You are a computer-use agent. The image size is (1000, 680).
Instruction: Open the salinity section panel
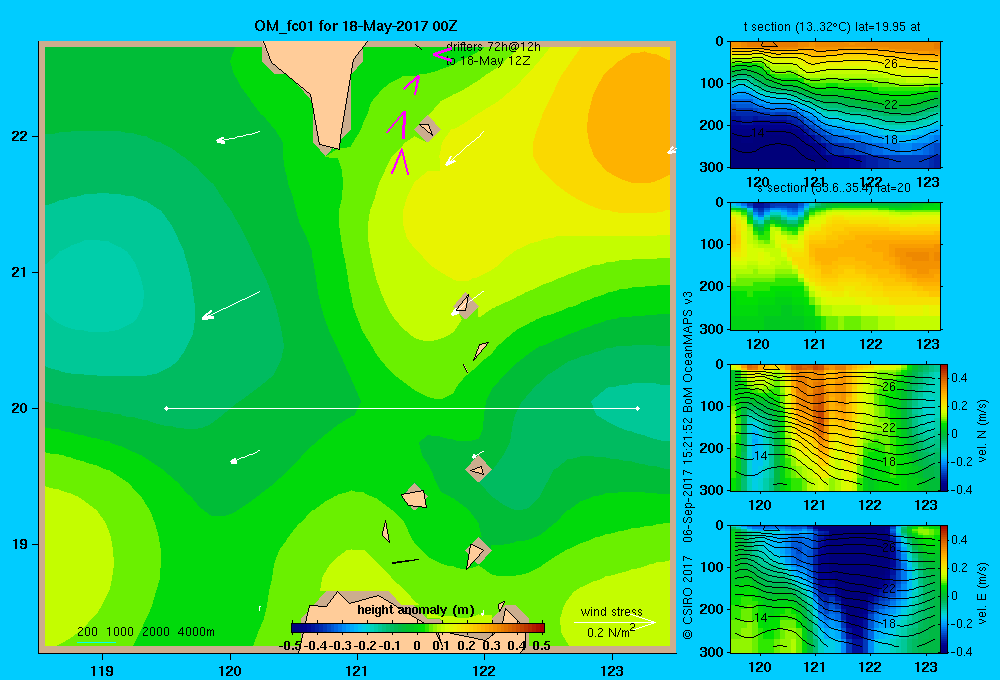(x=835, y=266)
